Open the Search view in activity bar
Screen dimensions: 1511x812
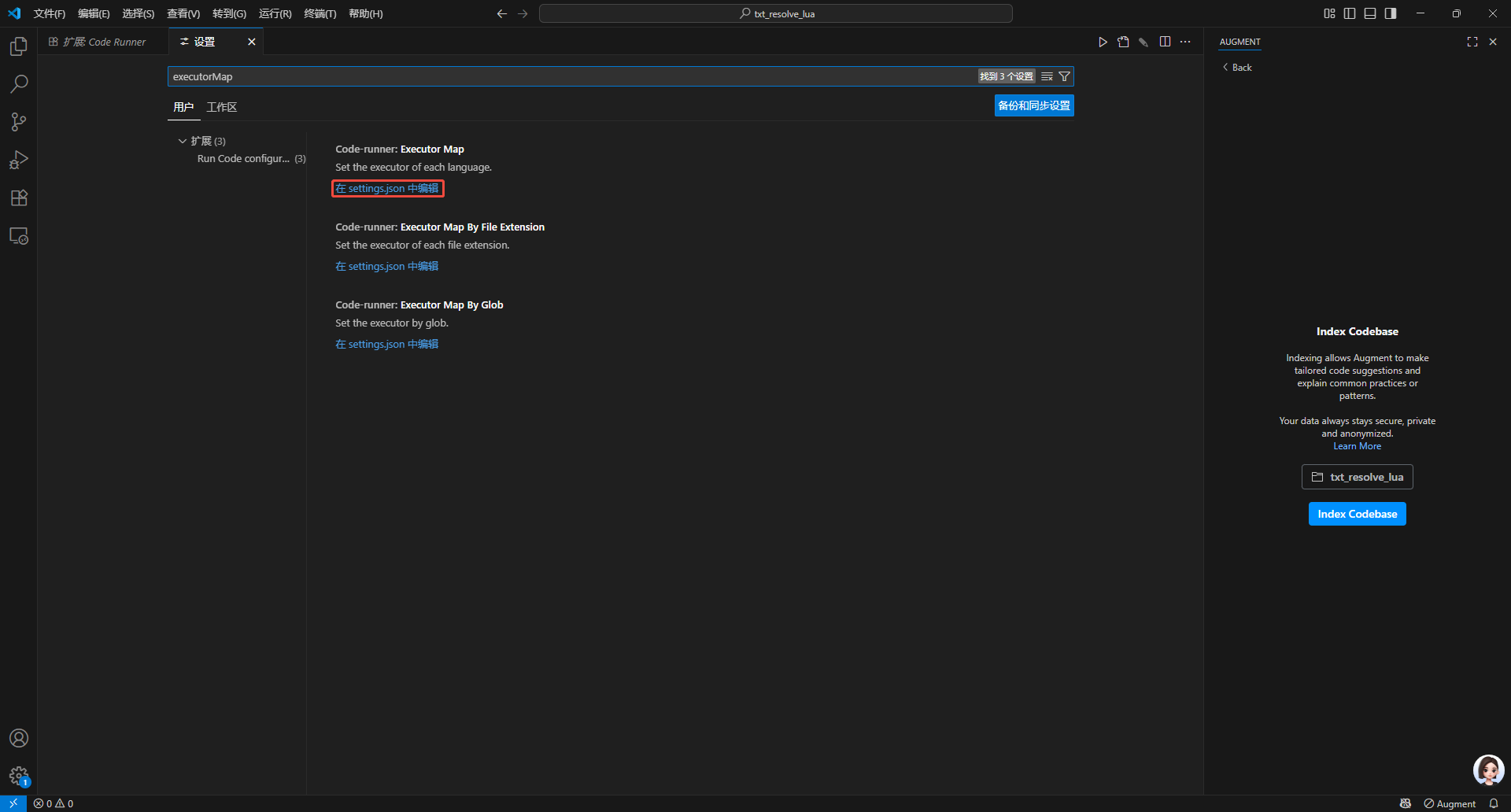coord(19,84)
